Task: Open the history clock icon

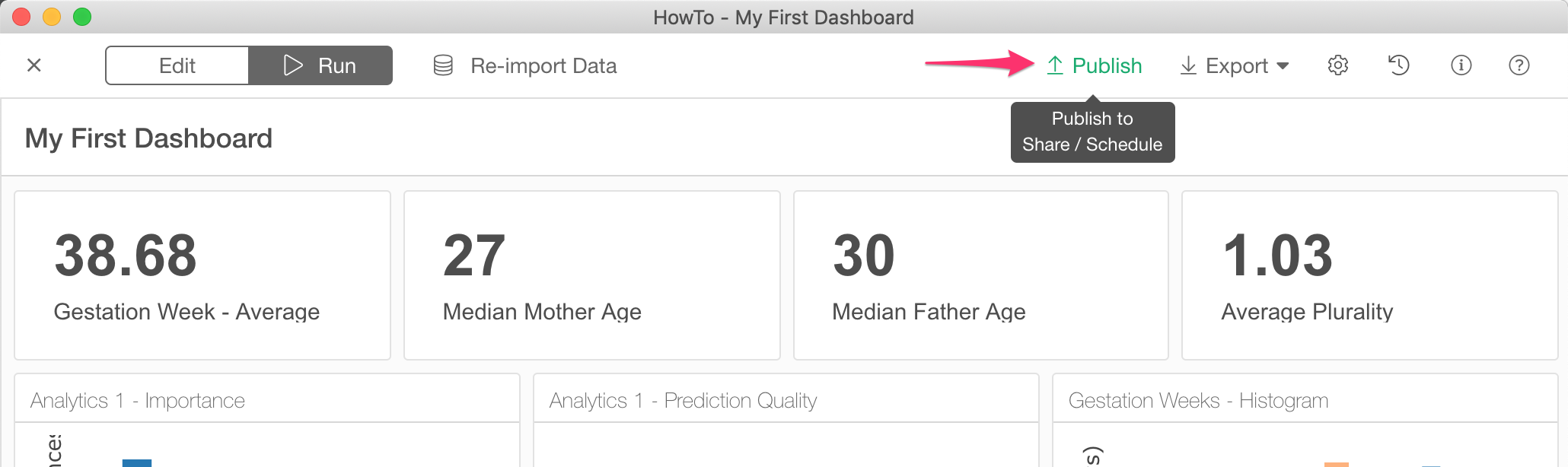Action: pyautogui.click(x=1399, y=65)
